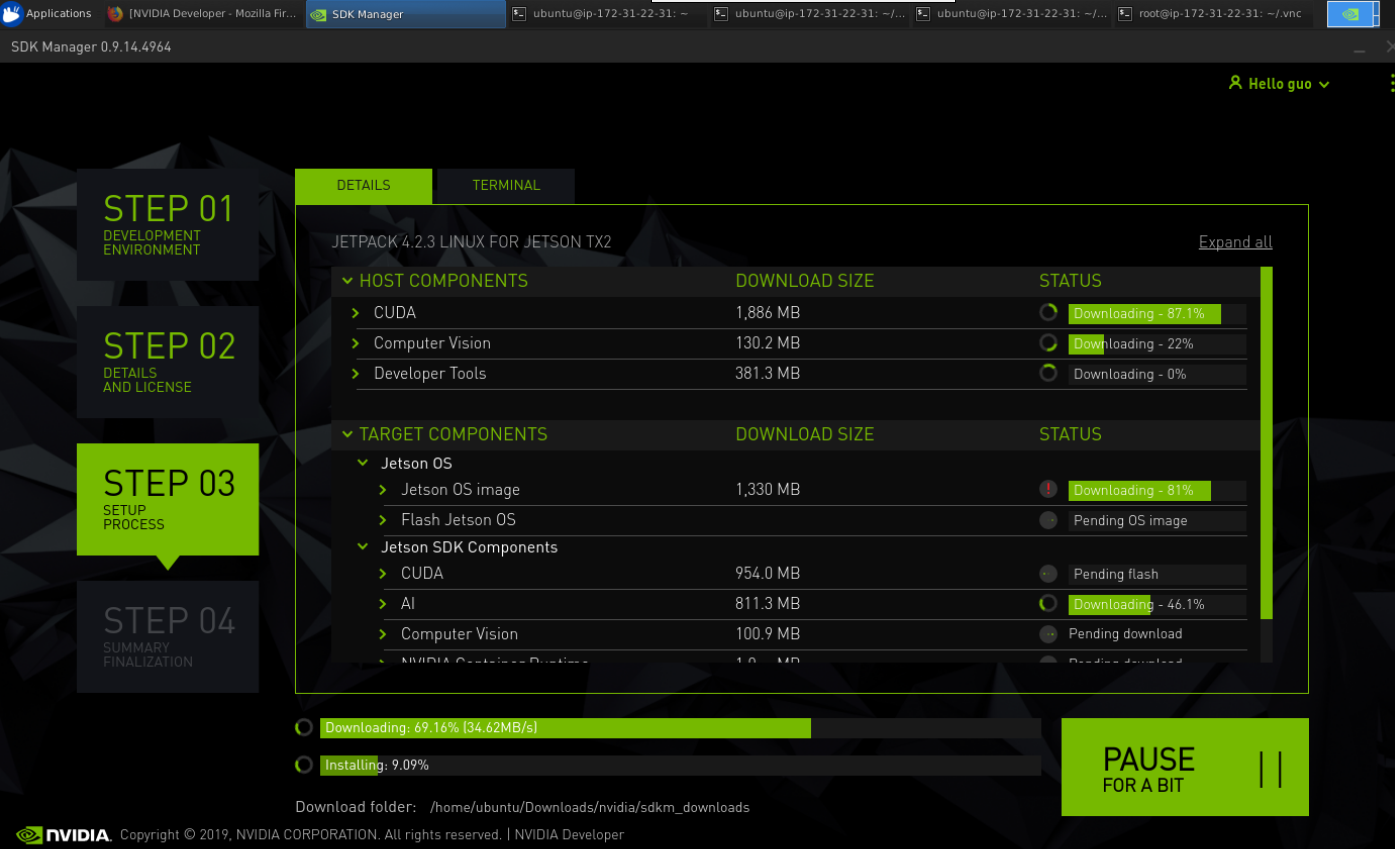The image size is (1395, 849).
Task: Select Step 03 Setup Process
Action: 168,499
